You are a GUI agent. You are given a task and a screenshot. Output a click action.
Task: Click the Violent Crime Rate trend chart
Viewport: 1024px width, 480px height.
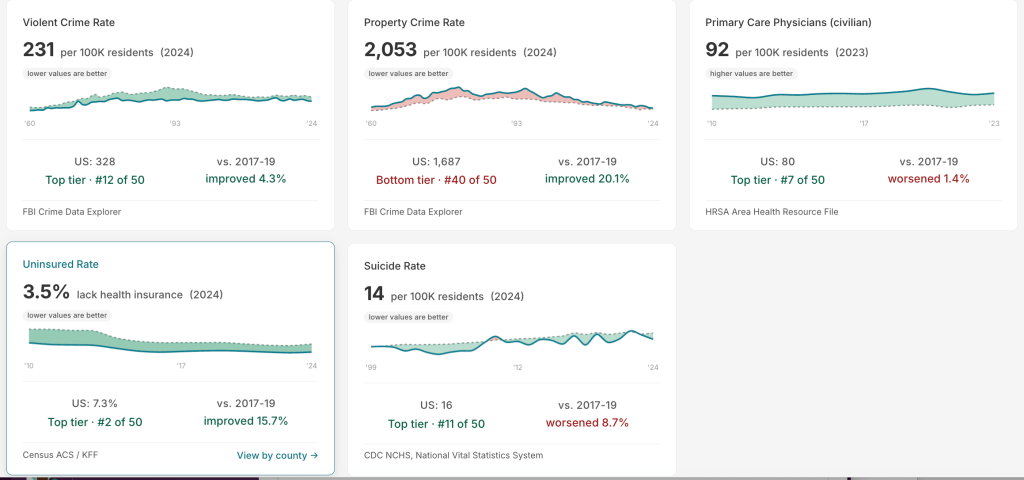[170, 99]
